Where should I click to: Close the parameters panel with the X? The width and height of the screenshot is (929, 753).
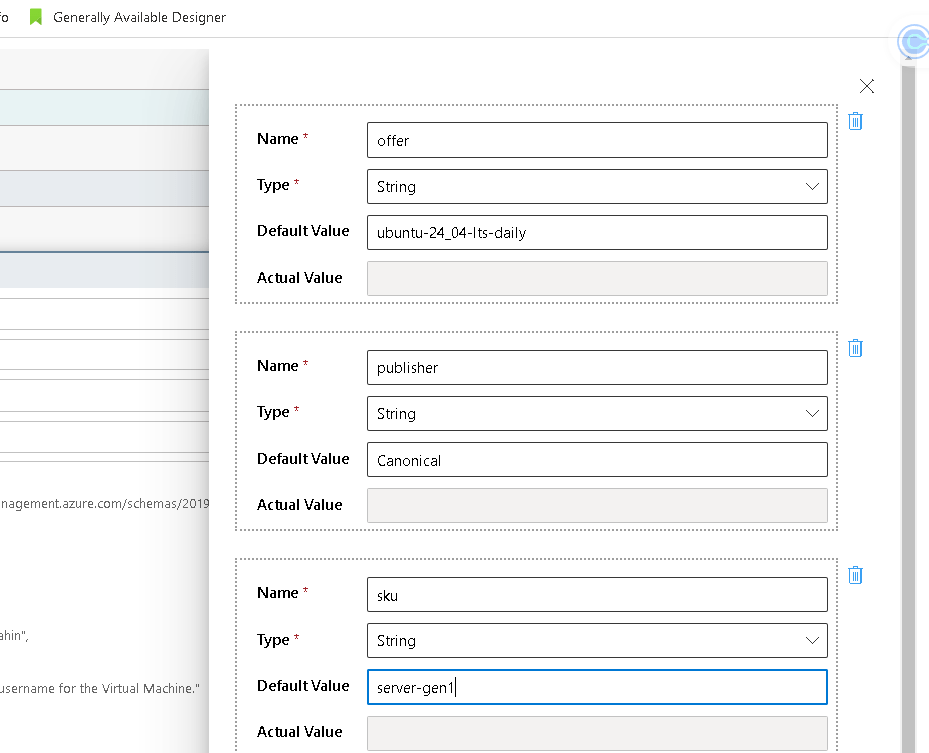[866, 86]
